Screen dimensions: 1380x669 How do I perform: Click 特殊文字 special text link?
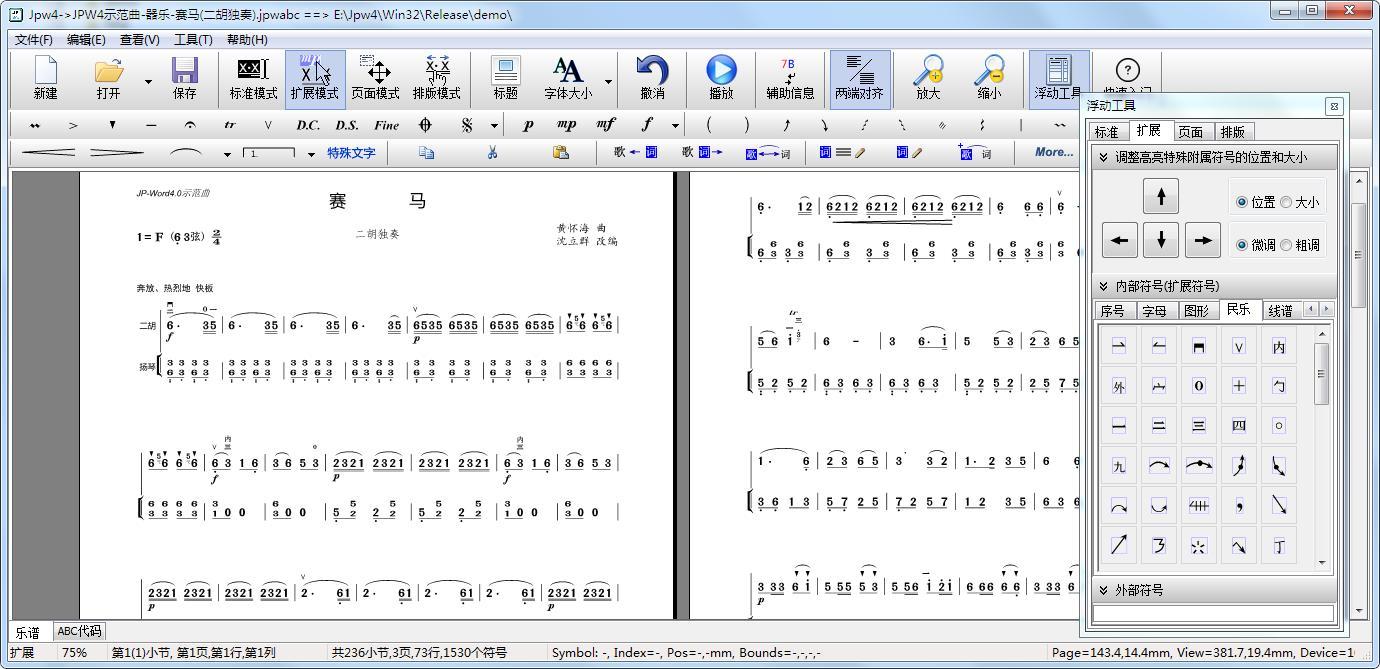click(351, 153)
